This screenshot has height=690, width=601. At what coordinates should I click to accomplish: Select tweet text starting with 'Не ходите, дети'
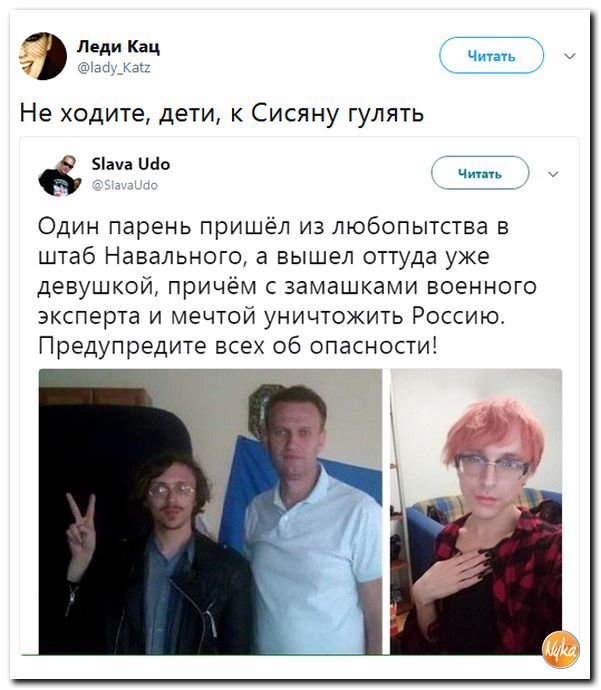(222, 114)
